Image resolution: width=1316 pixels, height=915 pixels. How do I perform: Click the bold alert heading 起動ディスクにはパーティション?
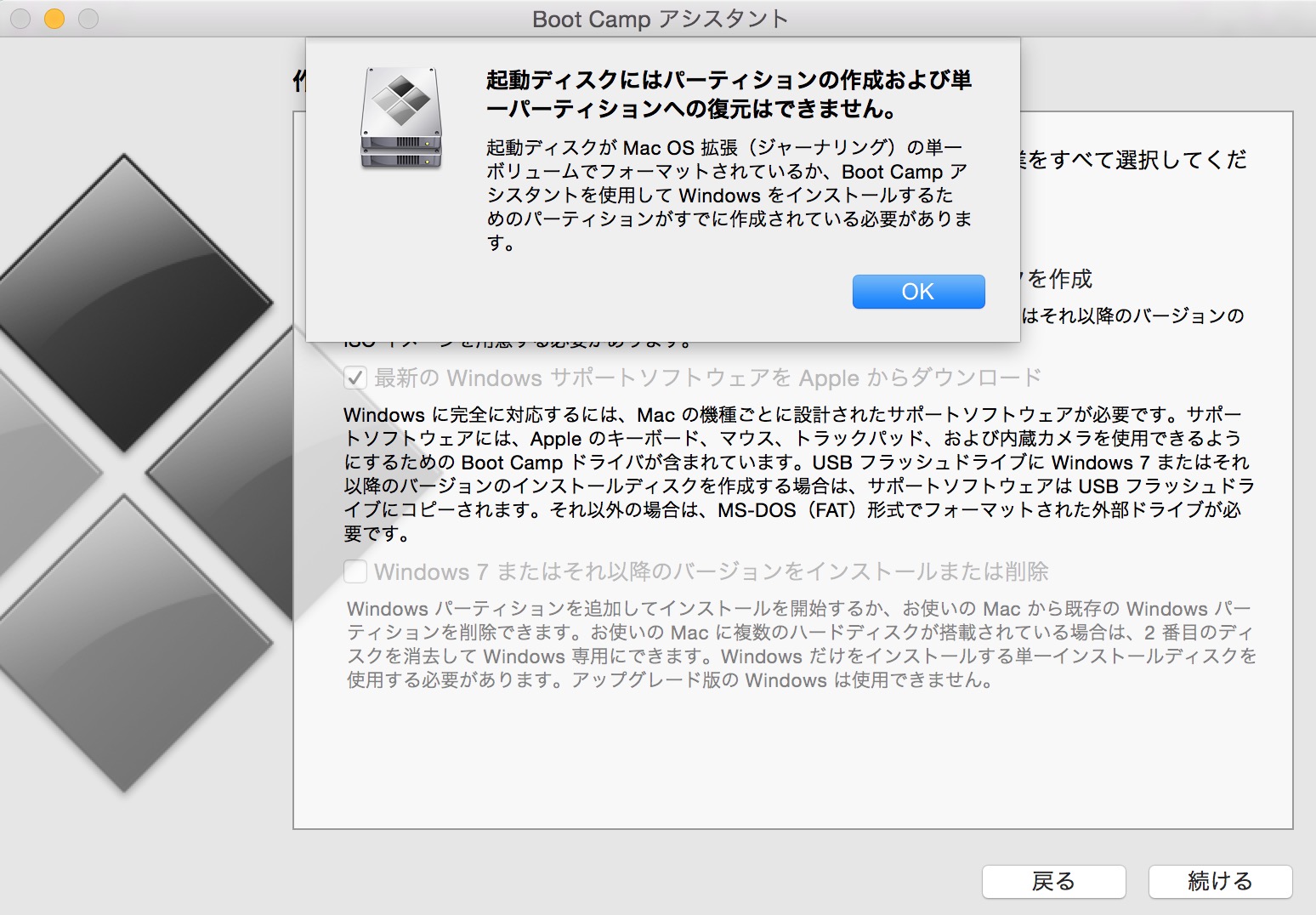pyautogui.click(x=729, y=94)
